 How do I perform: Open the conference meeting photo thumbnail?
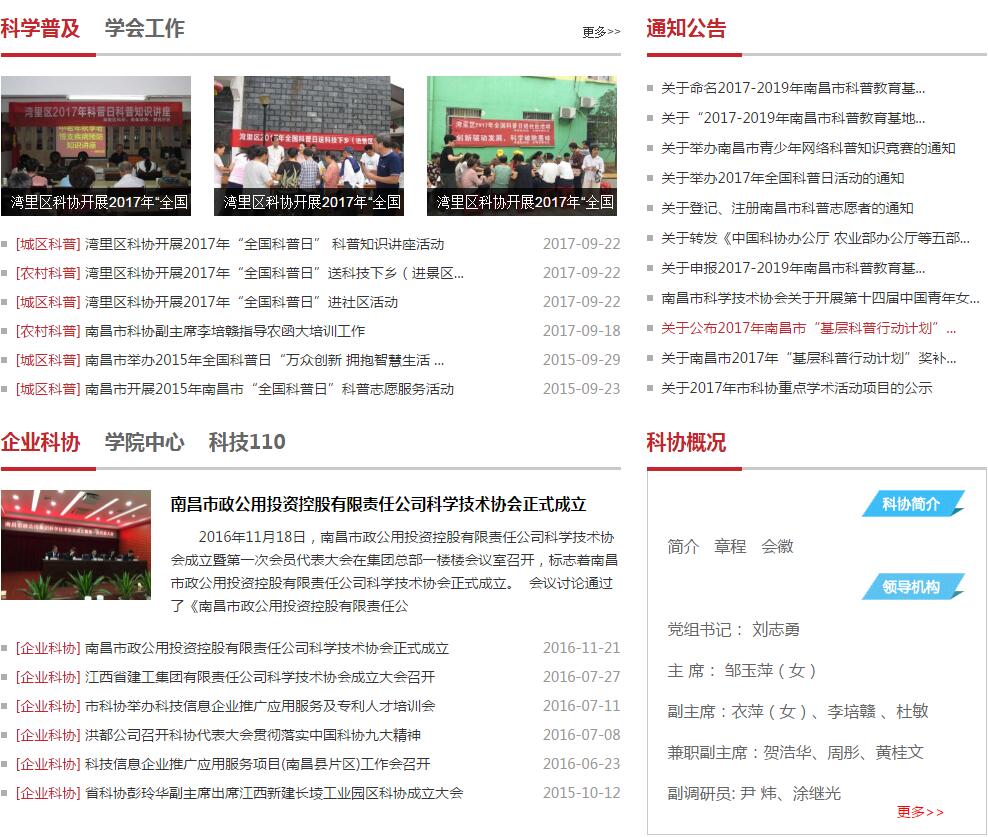[76, 544]
